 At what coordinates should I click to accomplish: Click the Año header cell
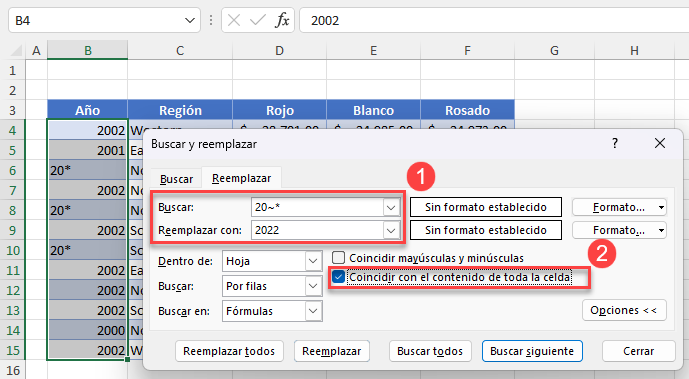[87, 110]
